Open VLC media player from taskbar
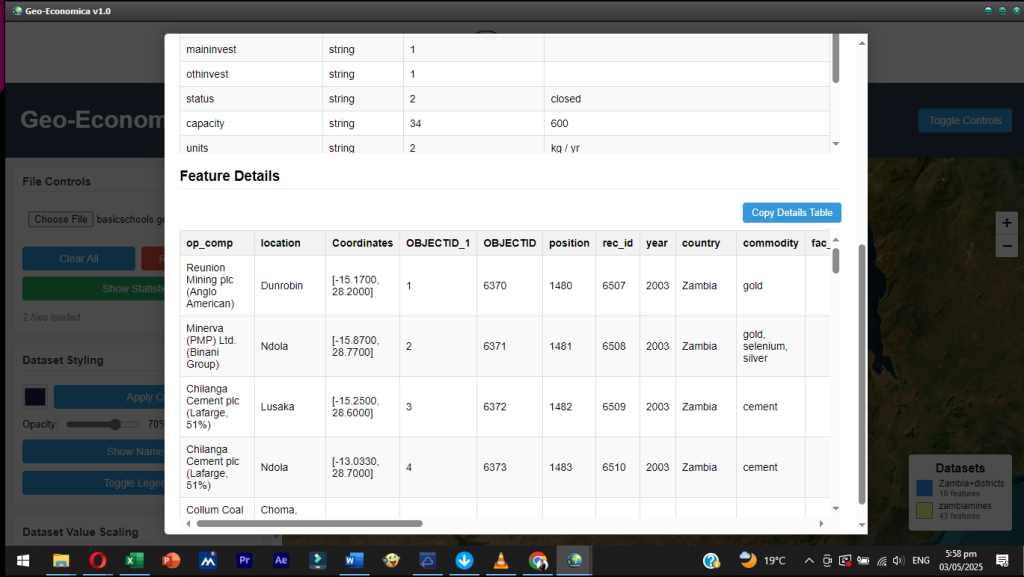Viewport: 1024px width, 577px height. tap(500, 561)
